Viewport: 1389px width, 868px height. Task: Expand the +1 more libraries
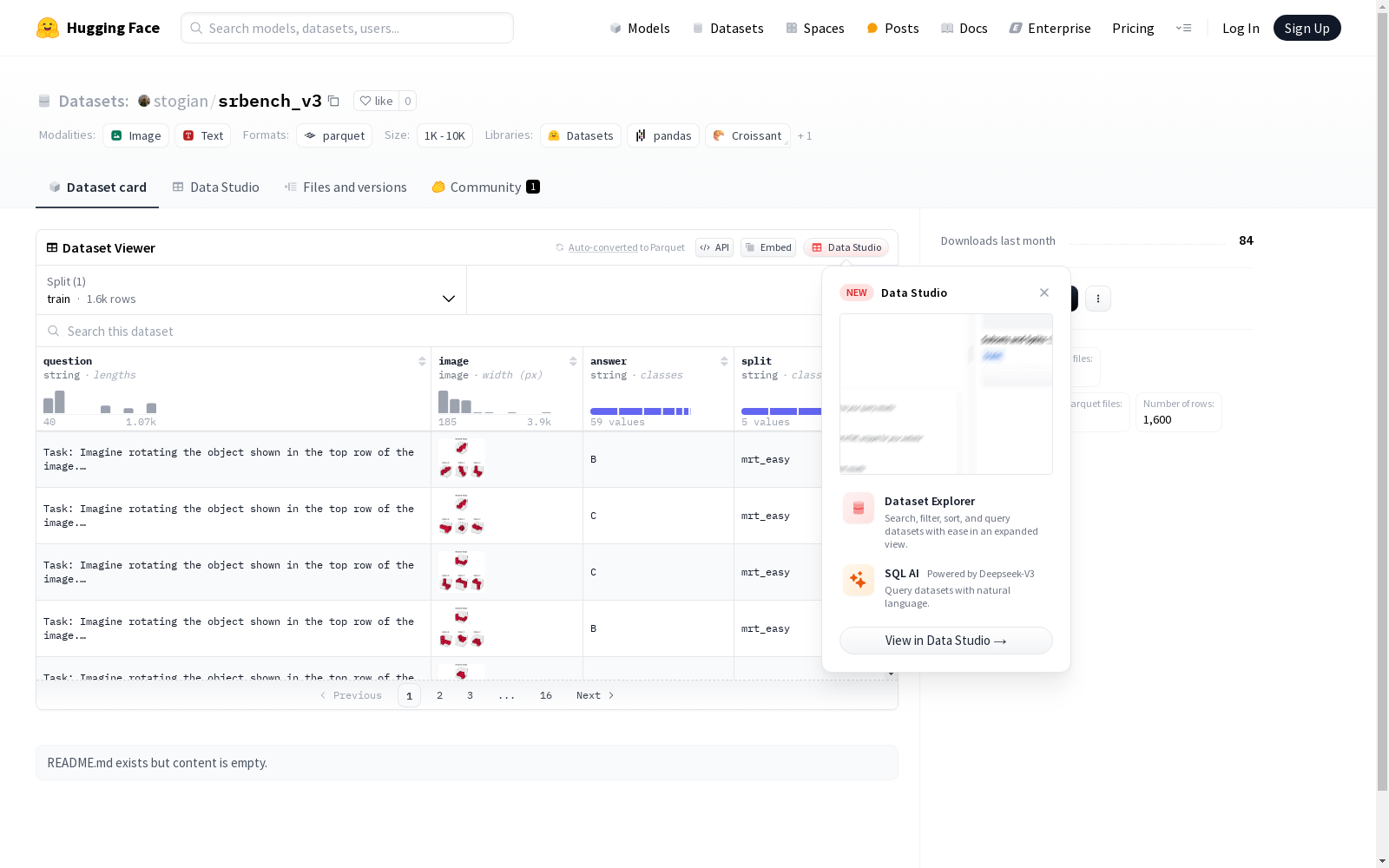805,135
